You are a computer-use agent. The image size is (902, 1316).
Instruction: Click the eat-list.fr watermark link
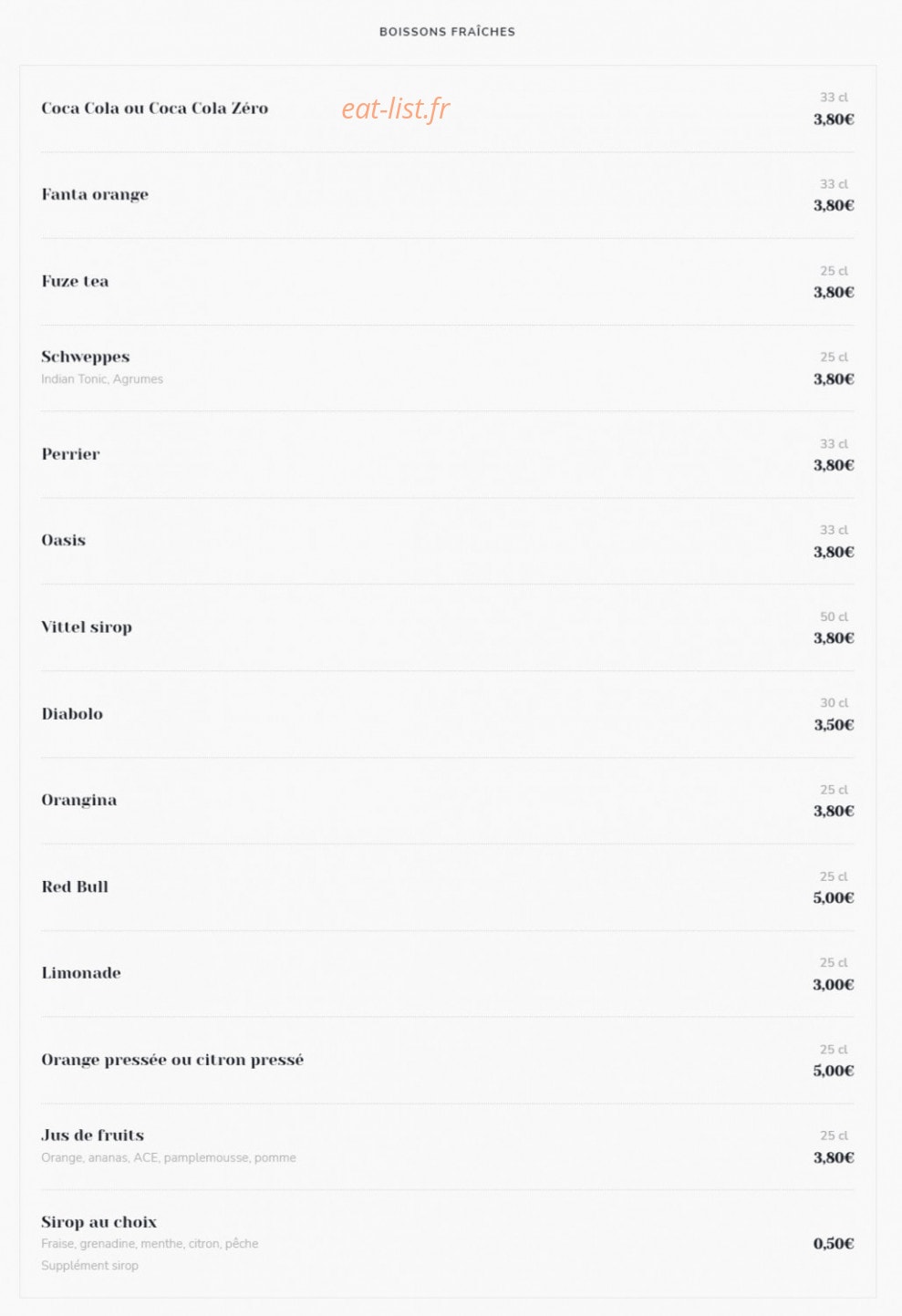396,109
